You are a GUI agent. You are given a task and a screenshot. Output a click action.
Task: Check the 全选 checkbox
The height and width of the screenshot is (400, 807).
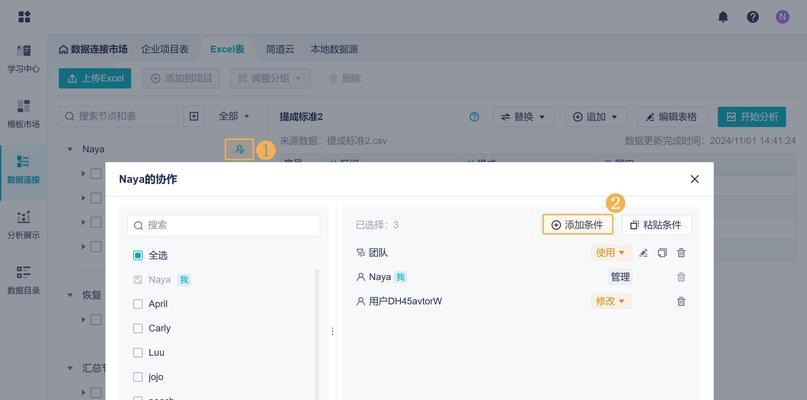[x=138, y=255]
